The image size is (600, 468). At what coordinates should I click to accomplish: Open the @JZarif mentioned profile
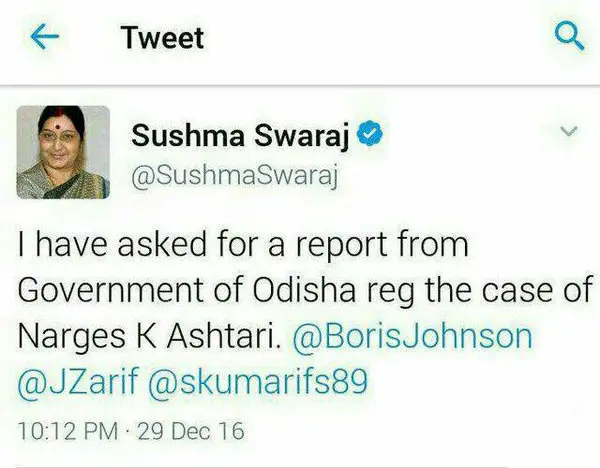point(77,382)
